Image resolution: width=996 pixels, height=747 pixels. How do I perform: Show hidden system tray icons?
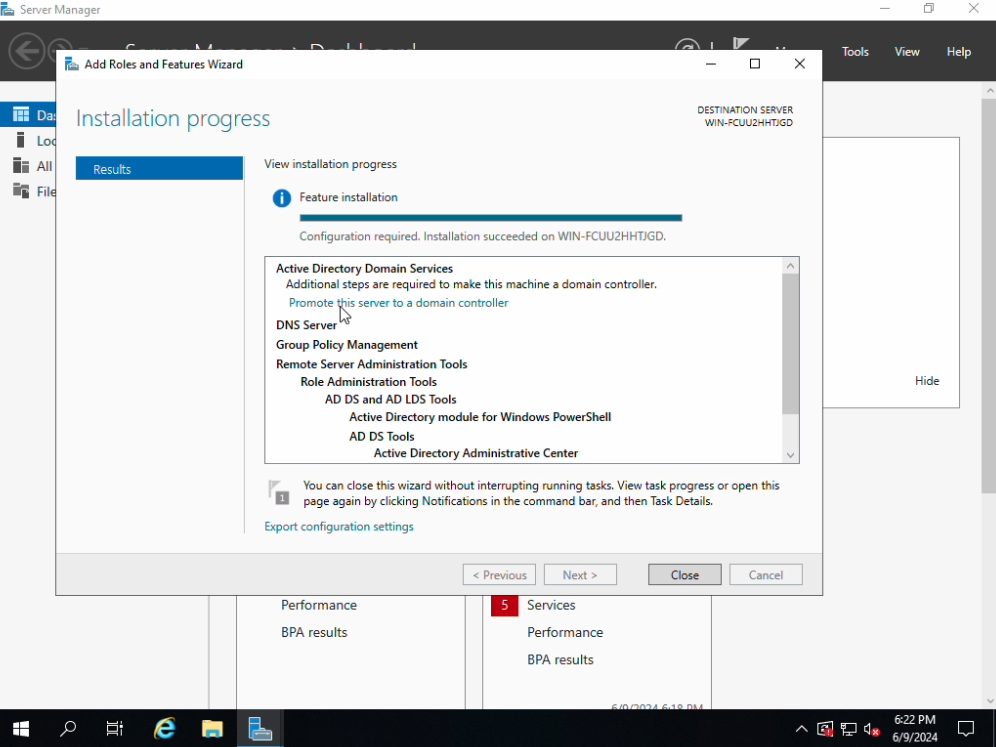(x=802, y=729)
